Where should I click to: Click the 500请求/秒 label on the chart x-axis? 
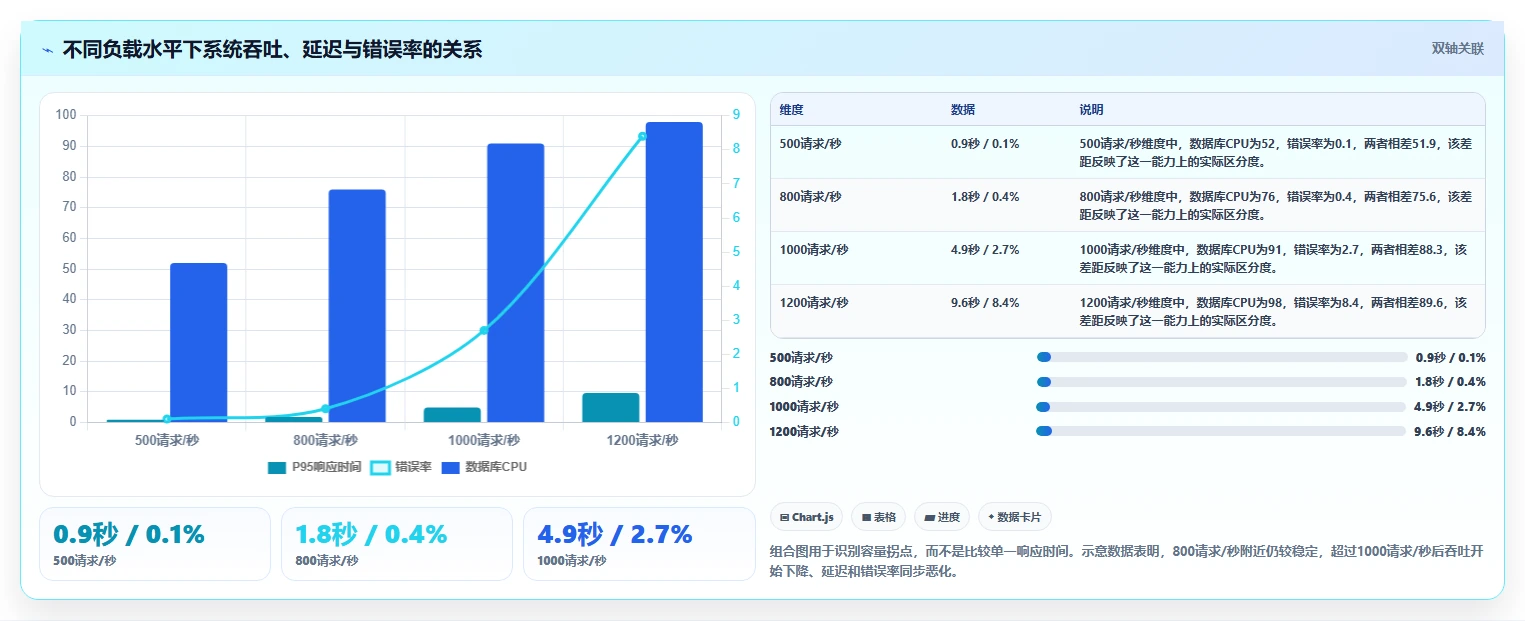click(167, 440)
